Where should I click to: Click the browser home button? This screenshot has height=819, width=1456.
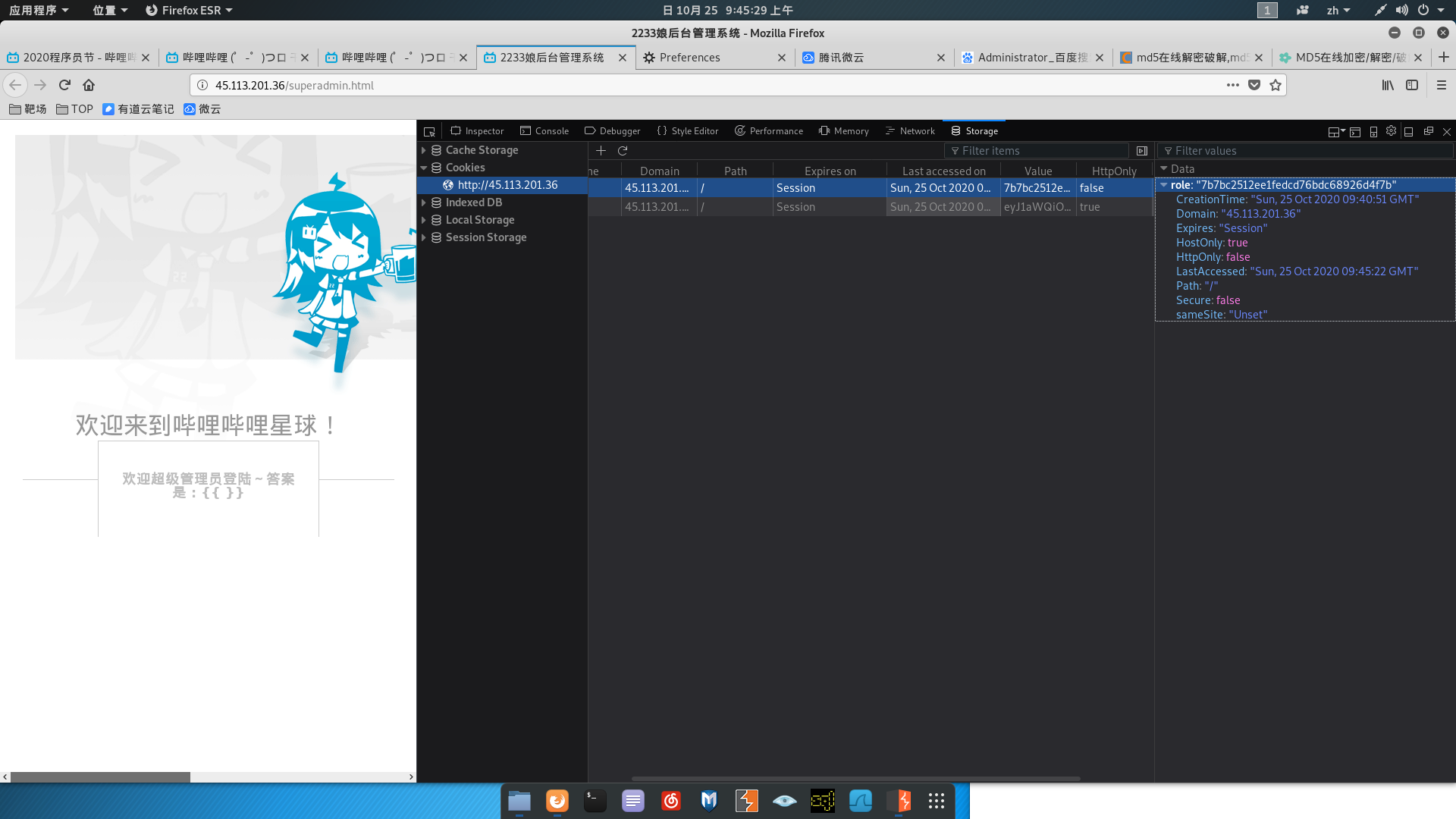coord(89,85)
